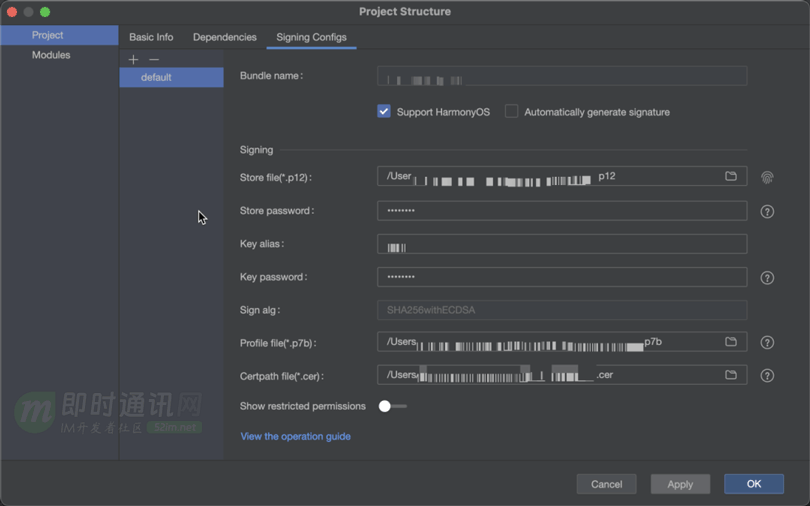This screenshot has height=506, width=810.
Task: Browse for Certpath file cer using the folder icon
Action: tap(730, 375)
